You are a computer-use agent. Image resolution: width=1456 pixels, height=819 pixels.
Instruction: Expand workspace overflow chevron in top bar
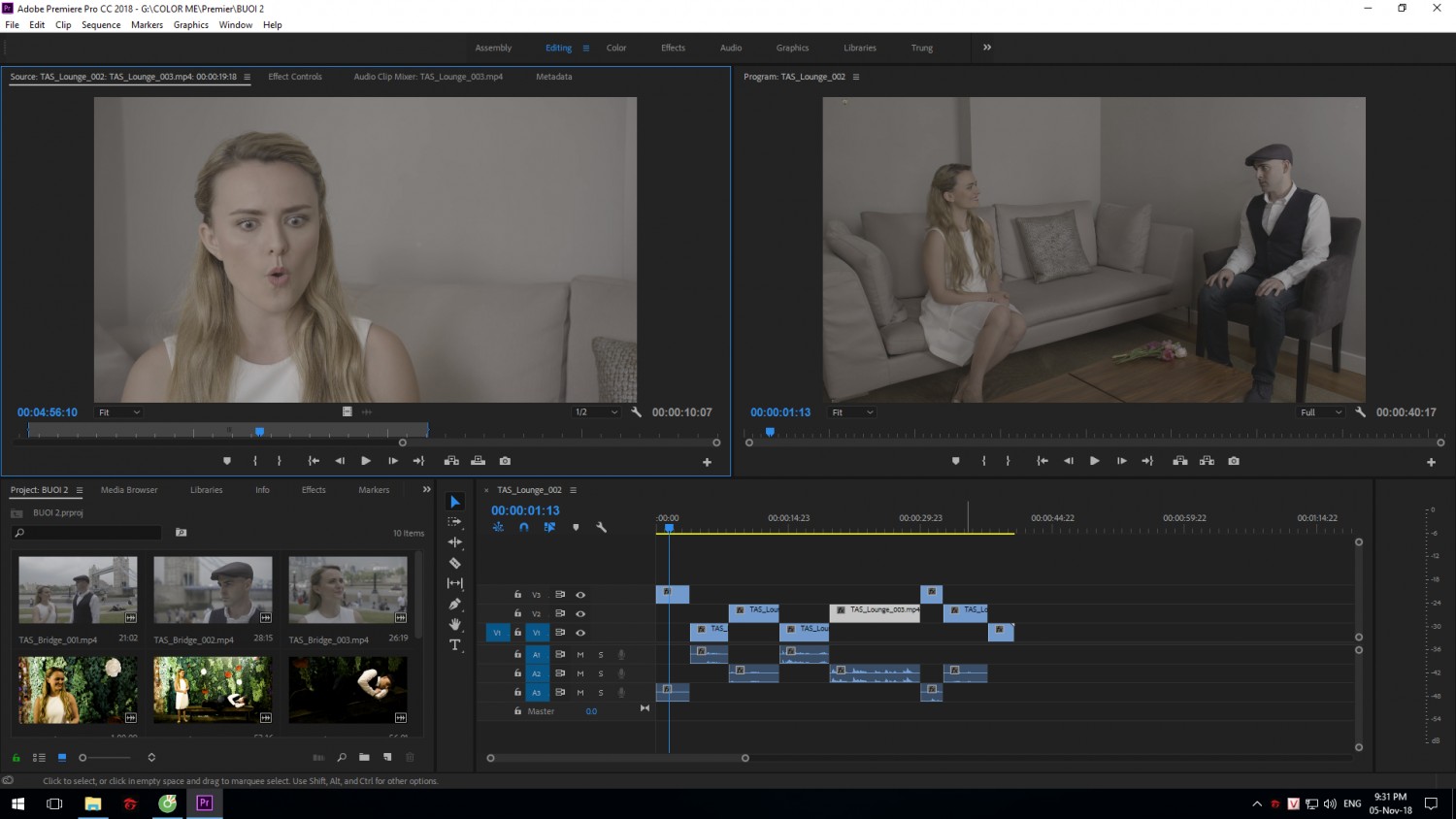click(x=987, y=48)
